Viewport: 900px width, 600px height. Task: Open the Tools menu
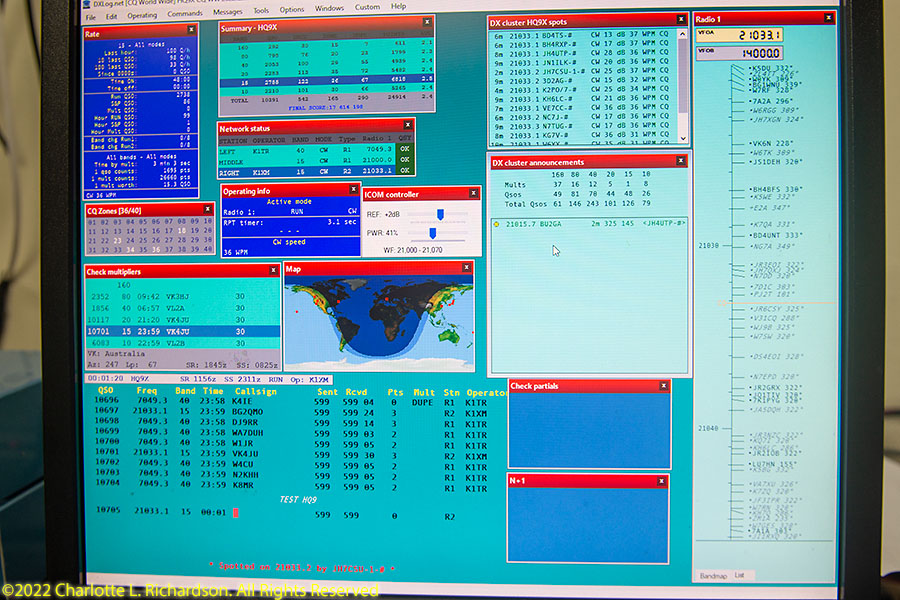point(260,10)
